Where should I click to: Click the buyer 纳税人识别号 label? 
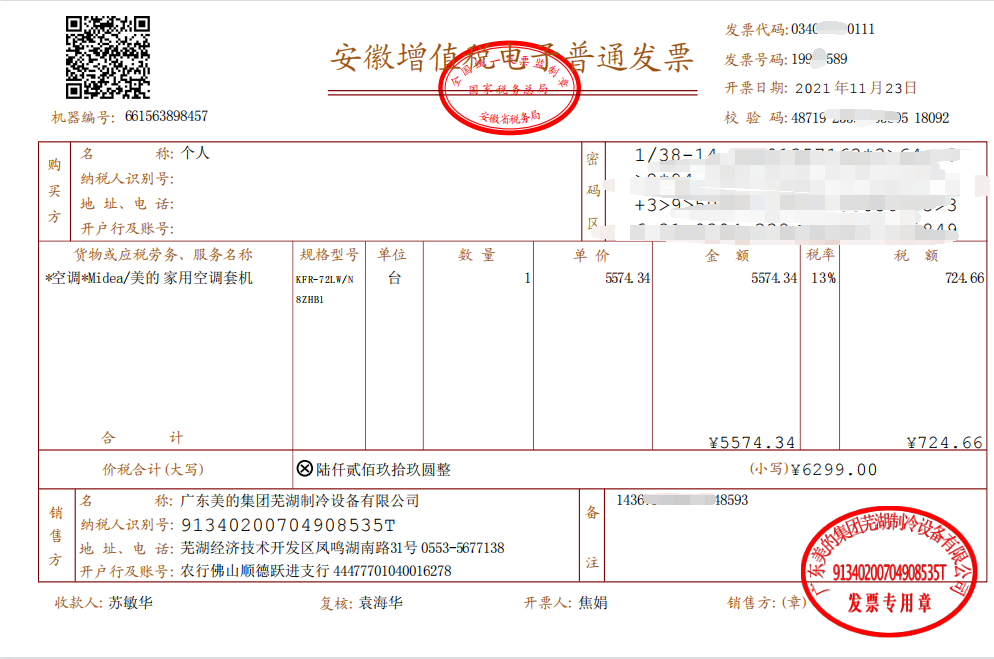(127, 179)
